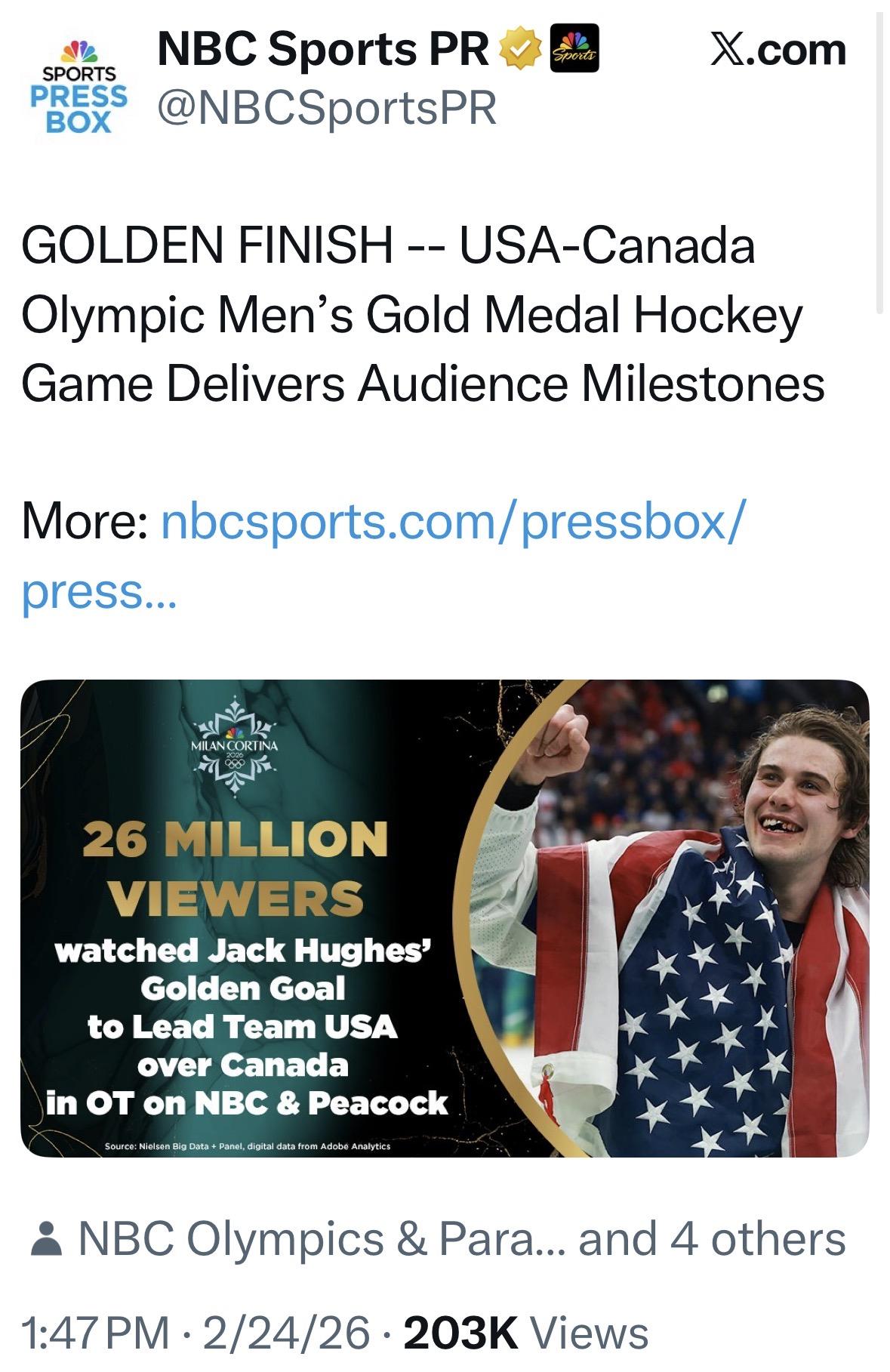Click the truncated "press..." link continuation
This screenshot has height=1372, width=890.
[98, 591]
